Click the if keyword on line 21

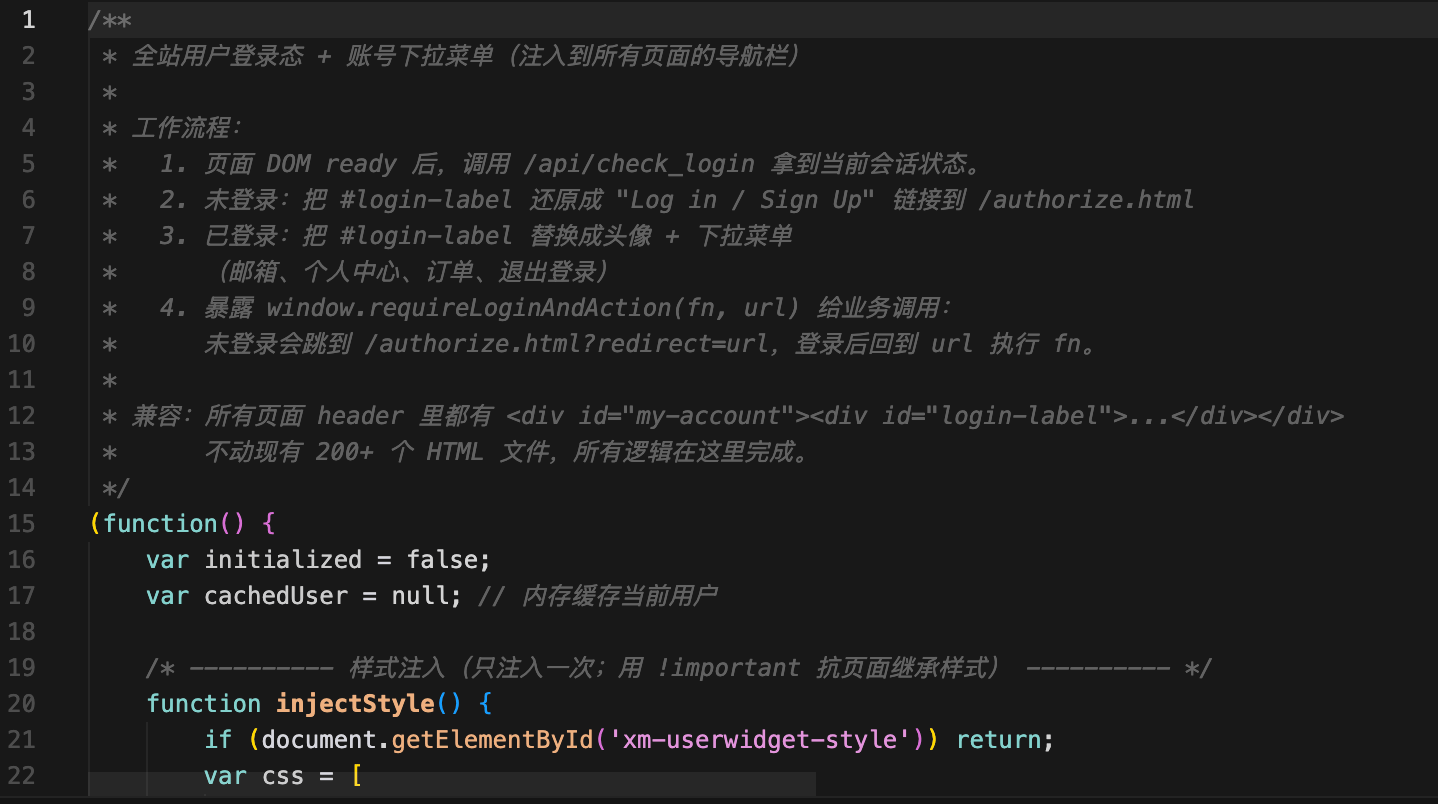219,740
